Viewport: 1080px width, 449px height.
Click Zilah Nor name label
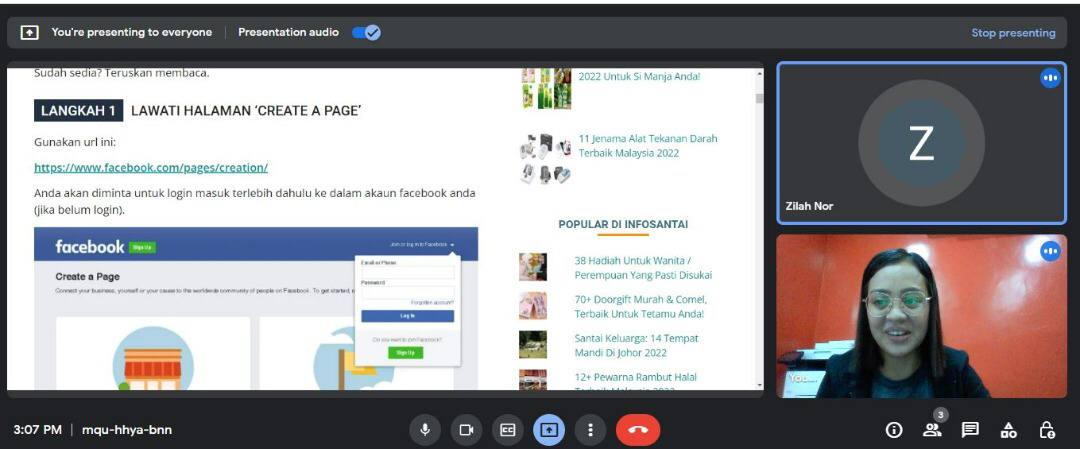[x=809, y=206]
